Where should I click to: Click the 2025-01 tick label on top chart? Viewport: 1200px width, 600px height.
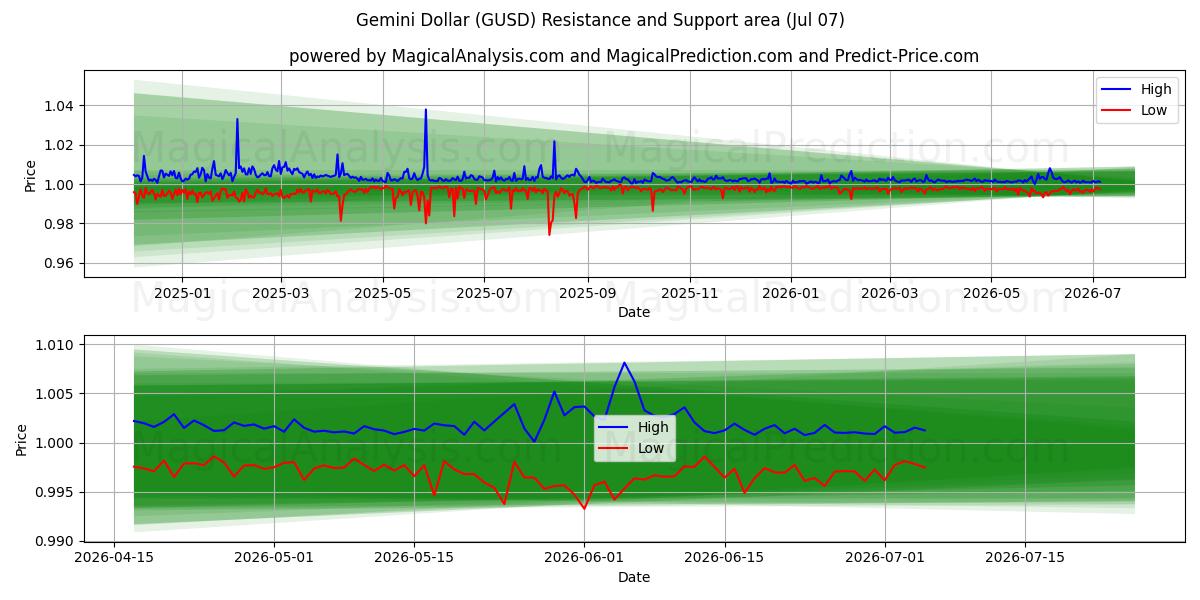coord(181,294)
